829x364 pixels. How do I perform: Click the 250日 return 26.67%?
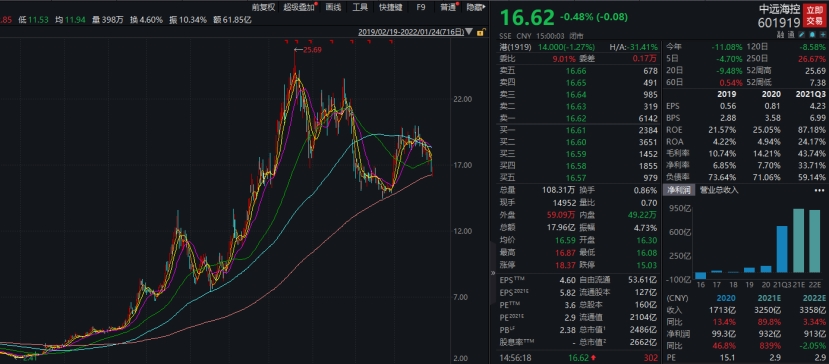(x=813, y=59)
